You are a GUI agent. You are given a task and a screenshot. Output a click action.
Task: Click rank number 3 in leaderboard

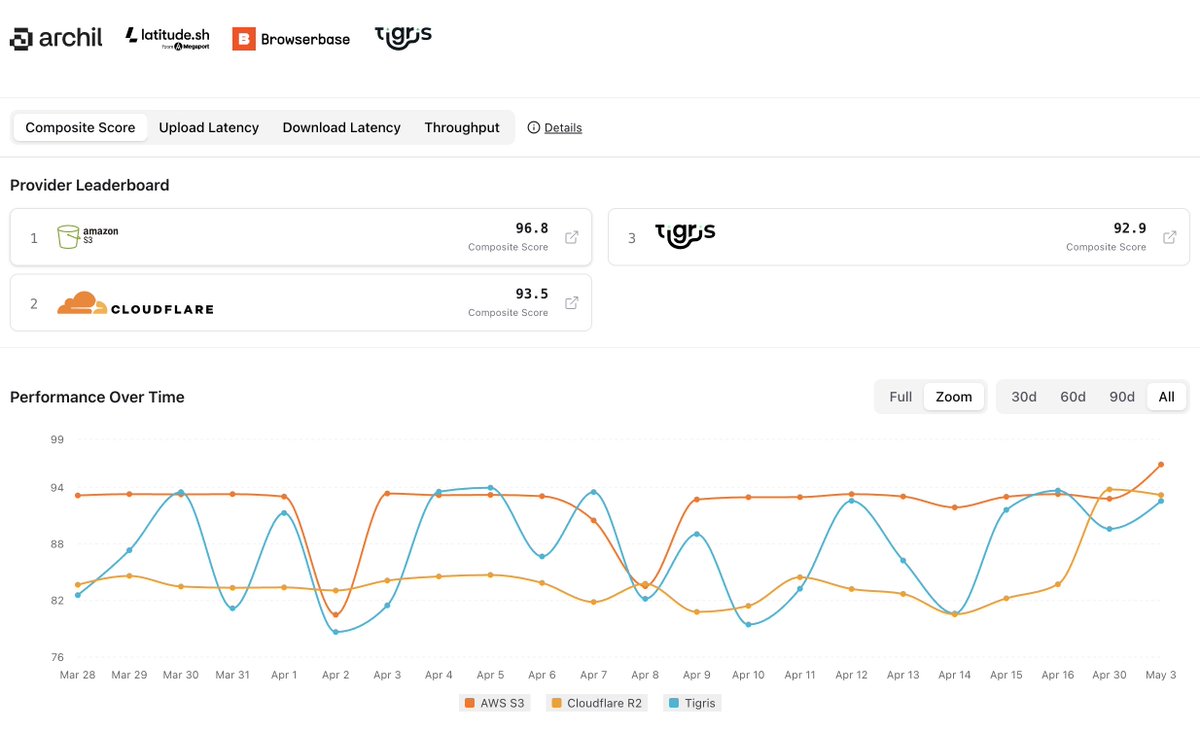click(x=632, y=238)
